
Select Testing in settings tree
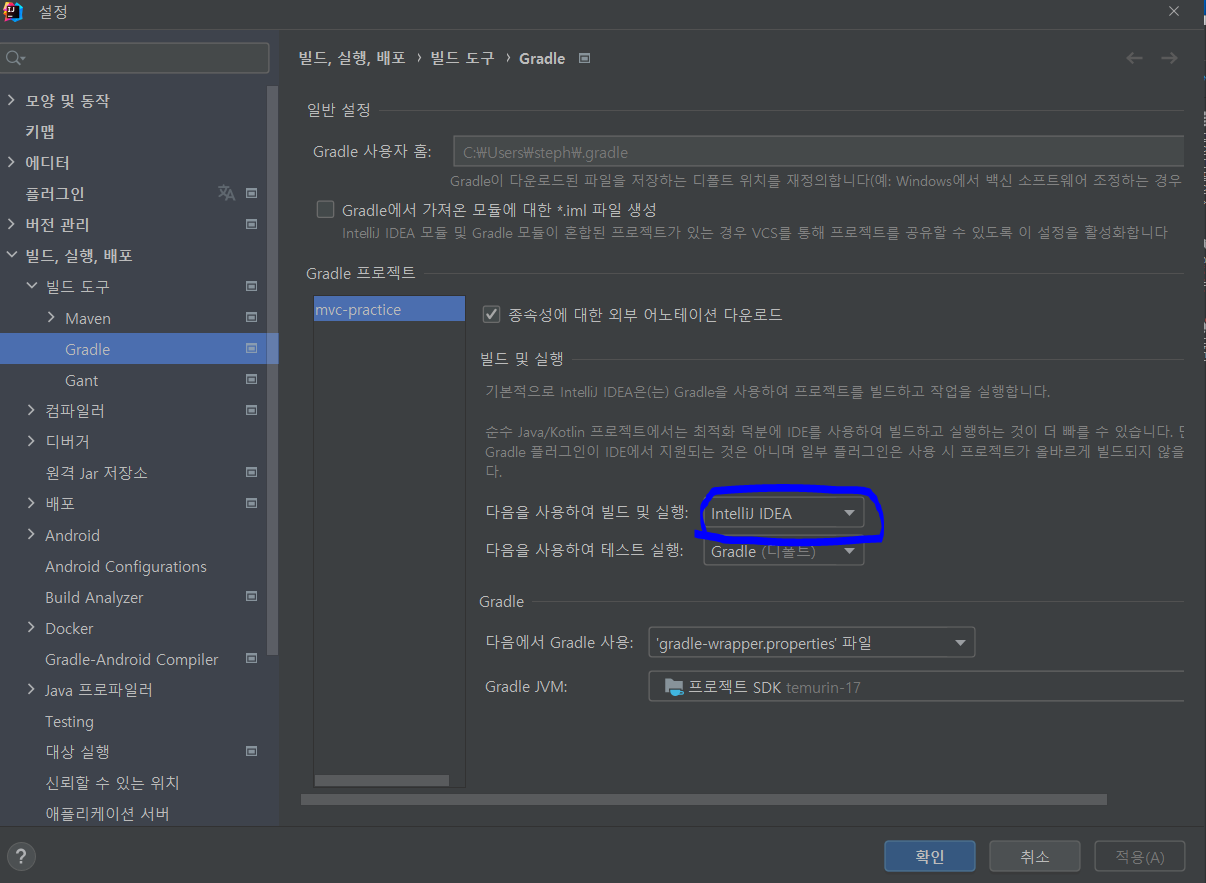point(69,721)
